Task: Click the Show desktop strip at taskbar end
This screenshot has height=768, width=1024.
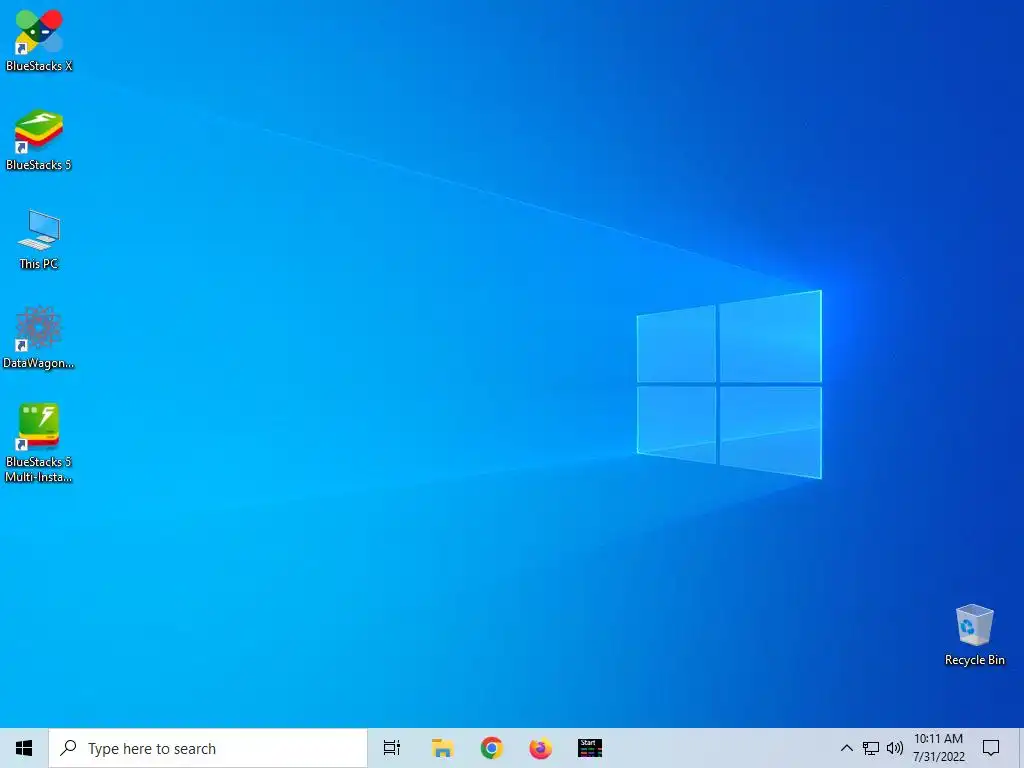Action: pyautogui.click(x=1021, y=748)
